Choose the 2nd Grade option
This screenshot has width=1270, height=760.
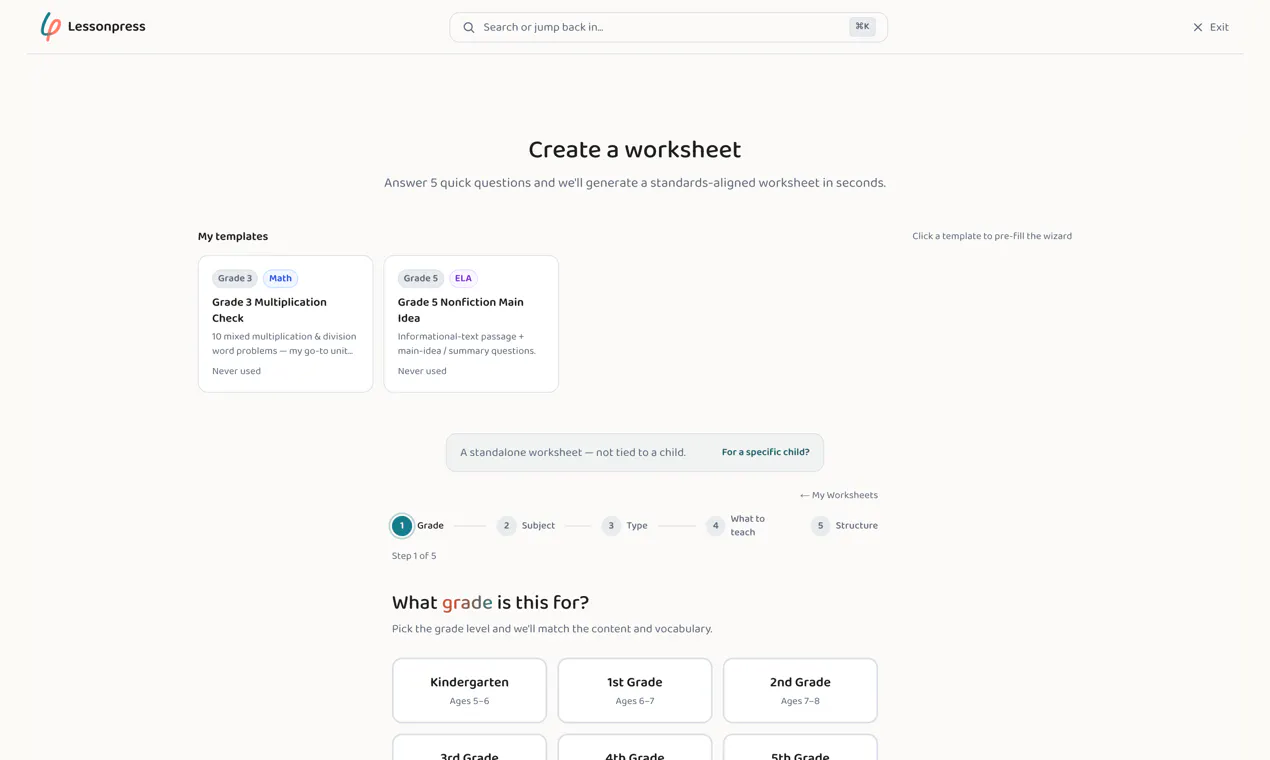pyautogui.click(x=800, y=690)
